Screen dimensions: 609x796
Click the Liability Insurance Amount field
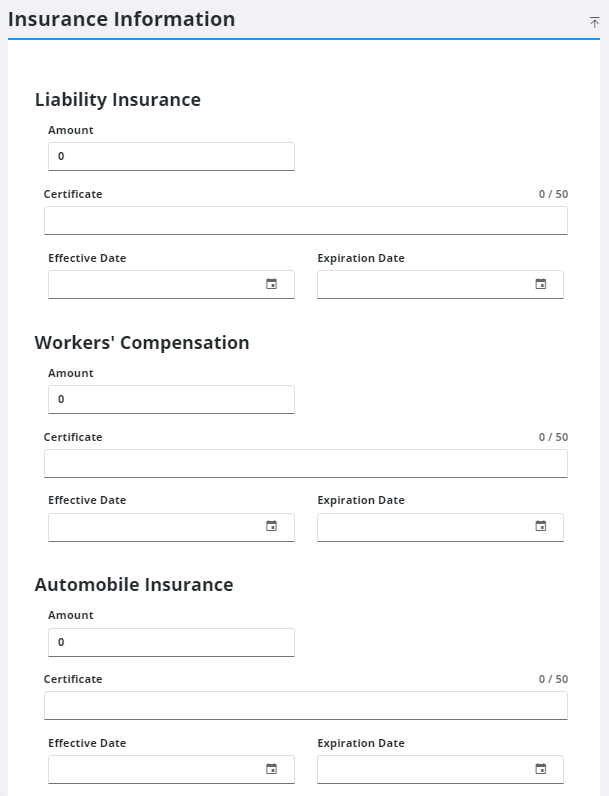(x=171, y=157)
